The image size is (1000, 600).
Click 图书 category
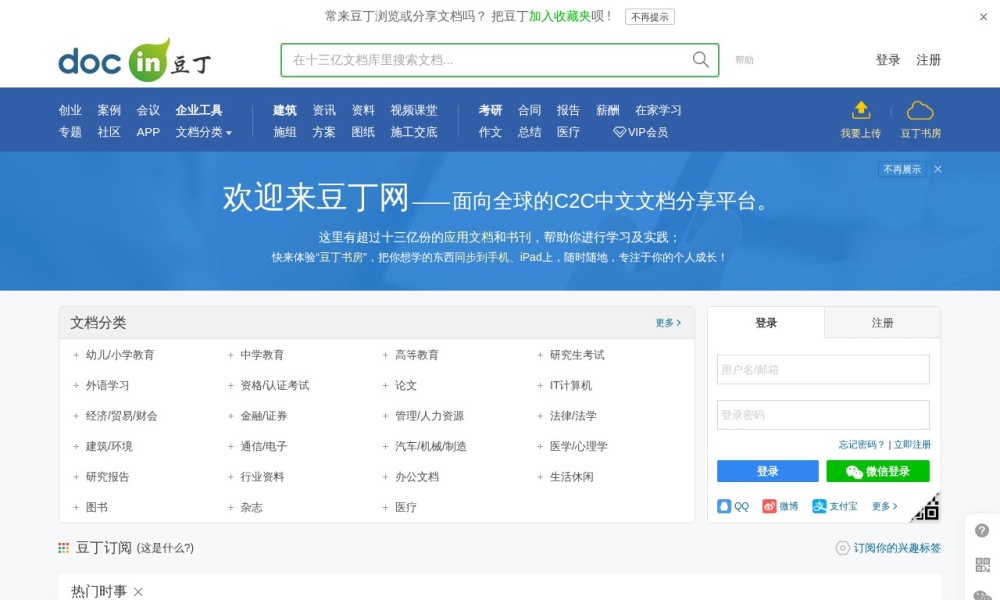tap(97, 508)
